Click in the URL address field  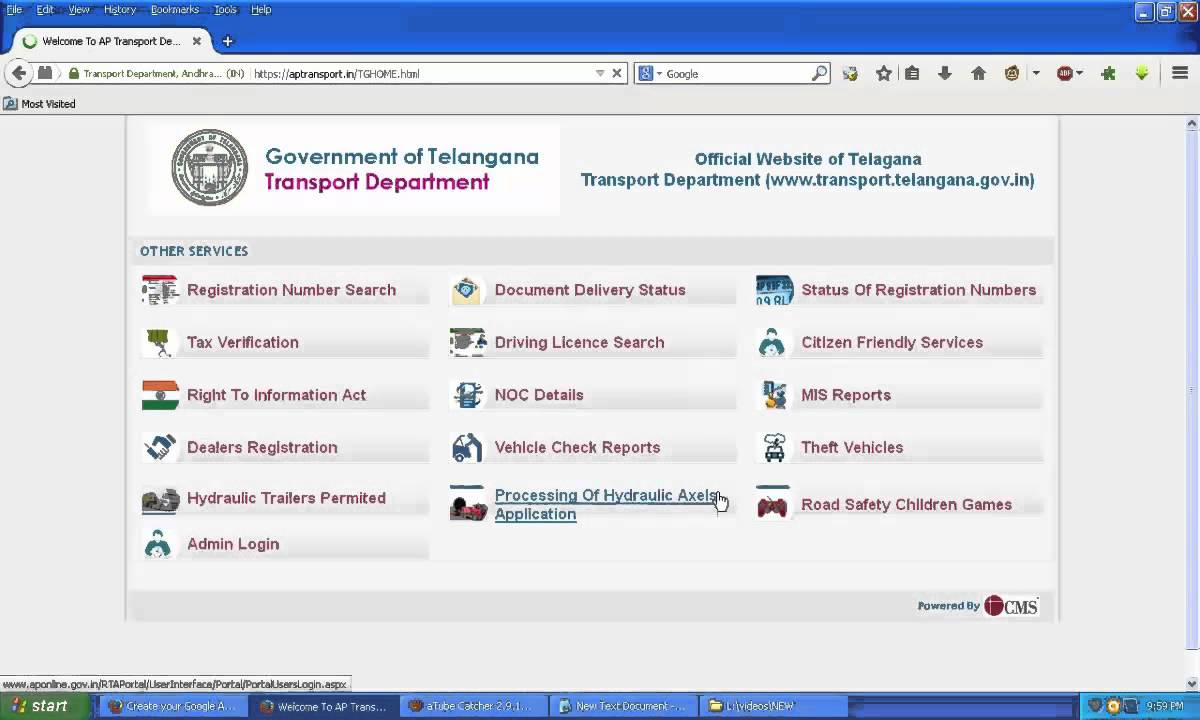pyautogui.click(x=420, y=73)
